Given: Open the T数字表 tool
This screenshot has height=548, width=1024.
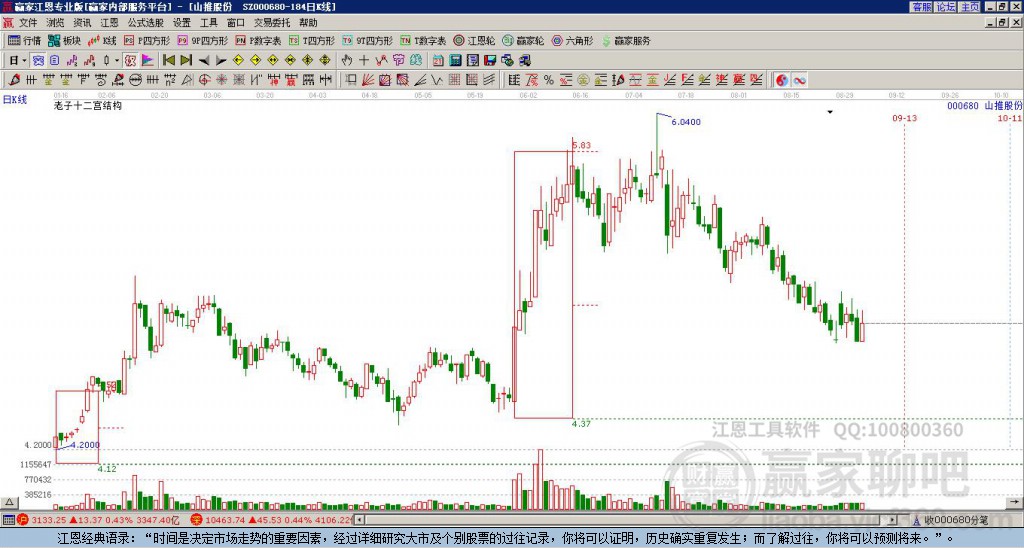Looking at the screenshot, I should click(x=423, y=40).
